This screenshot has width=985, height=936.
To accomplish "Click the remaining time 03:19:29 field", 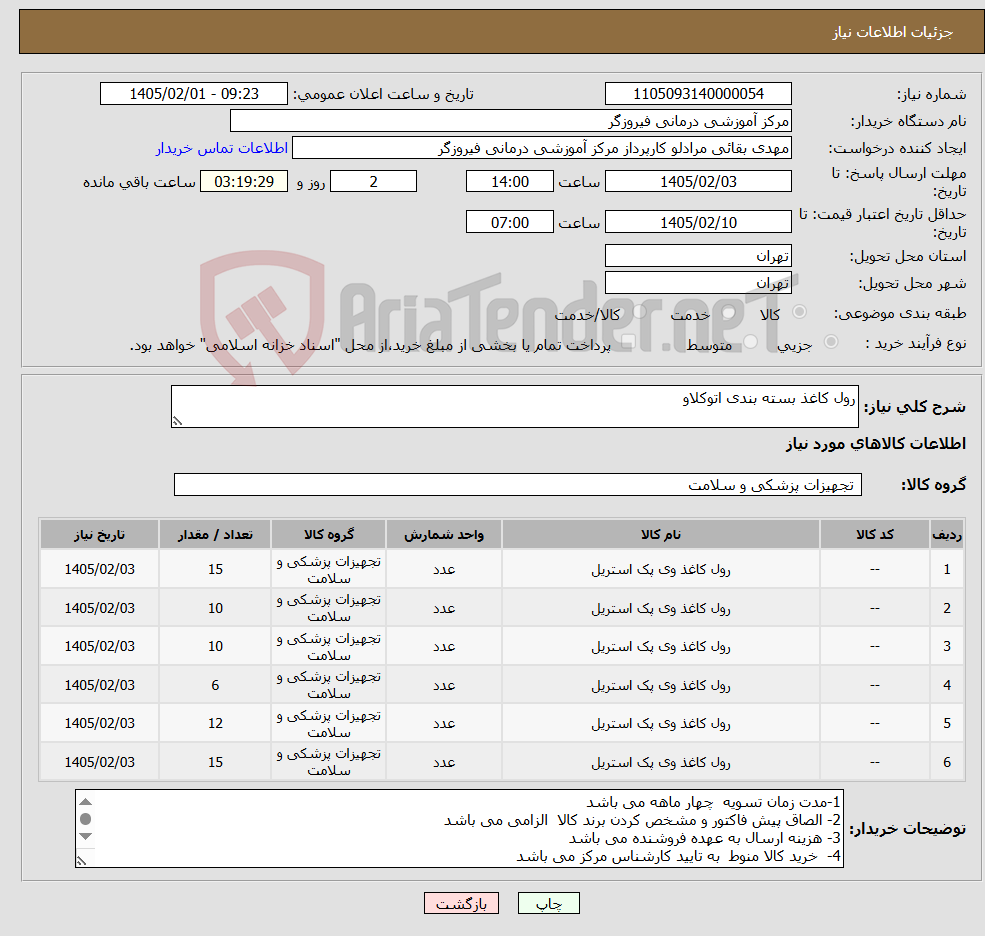I will (x=244, y=182).
